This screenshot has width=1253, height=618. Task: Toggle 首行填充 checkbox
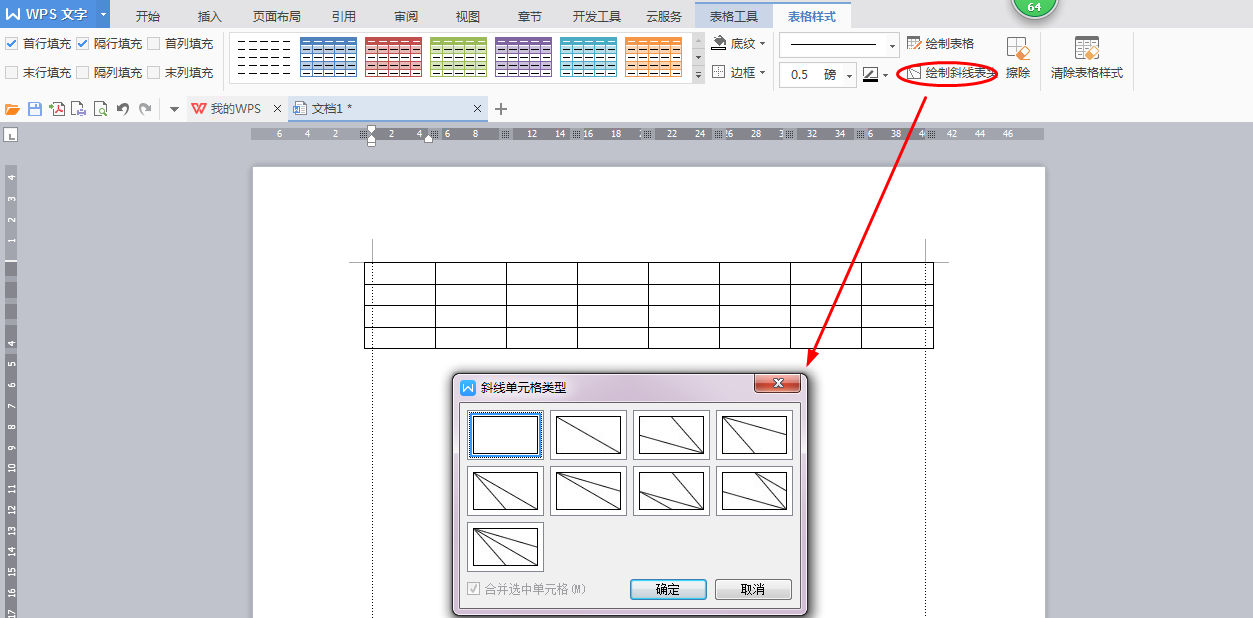(11, 44)
